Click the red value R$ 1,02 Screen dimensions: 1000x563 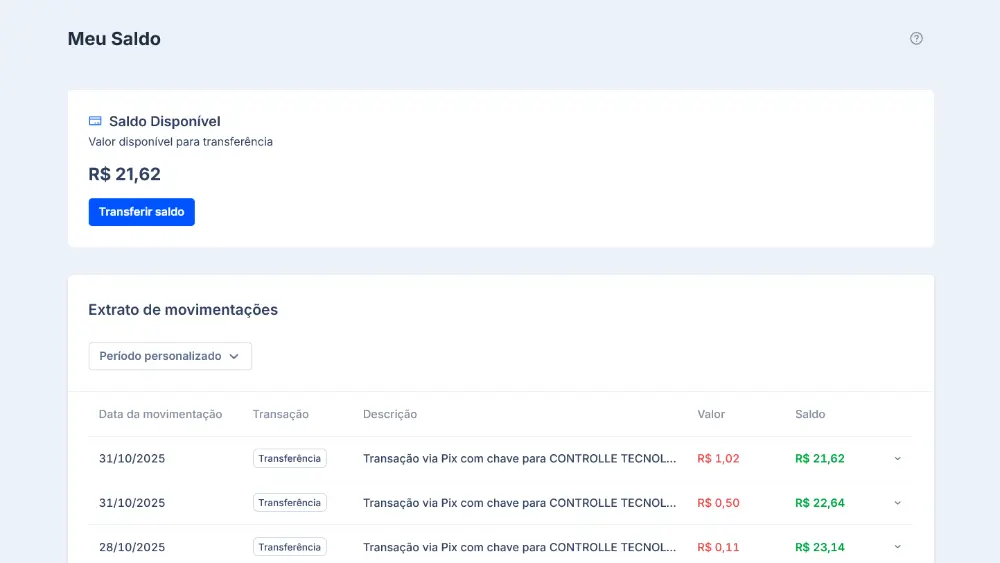coord(718,458)
